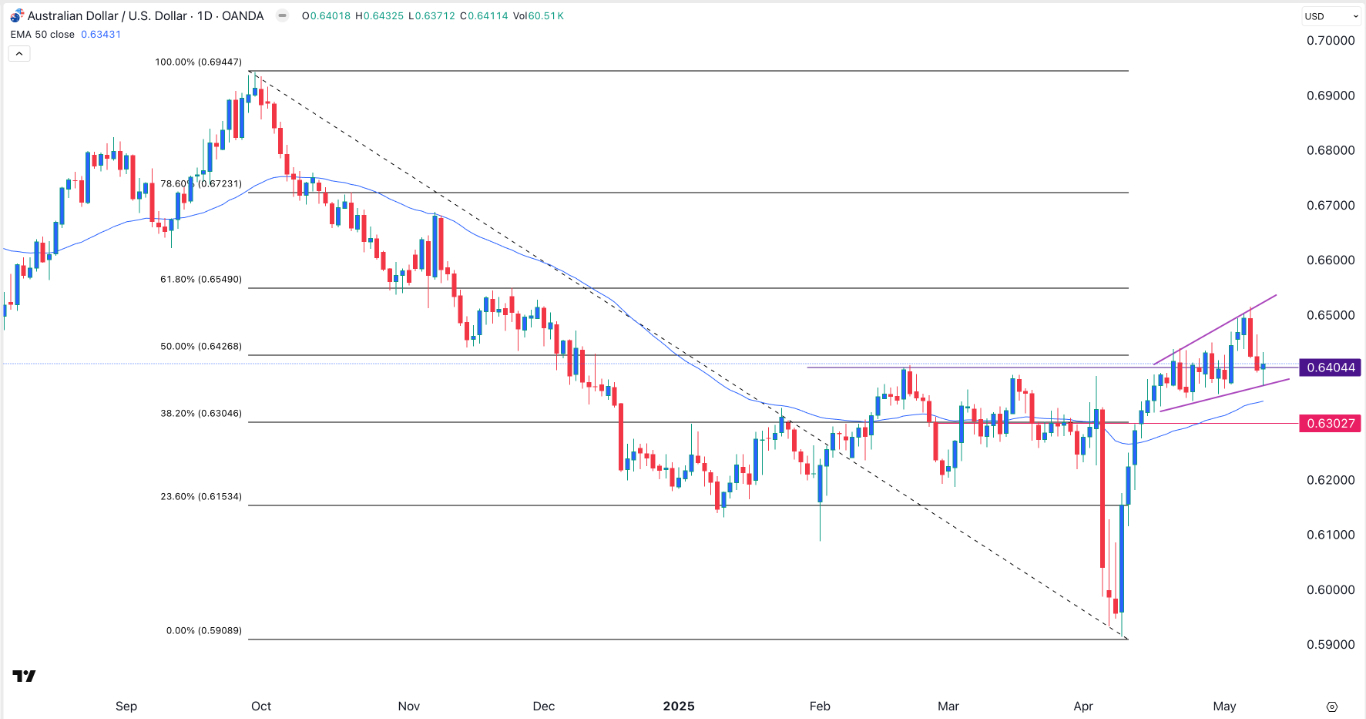Click the 0.70000 price scale label

pos(1329,41)
